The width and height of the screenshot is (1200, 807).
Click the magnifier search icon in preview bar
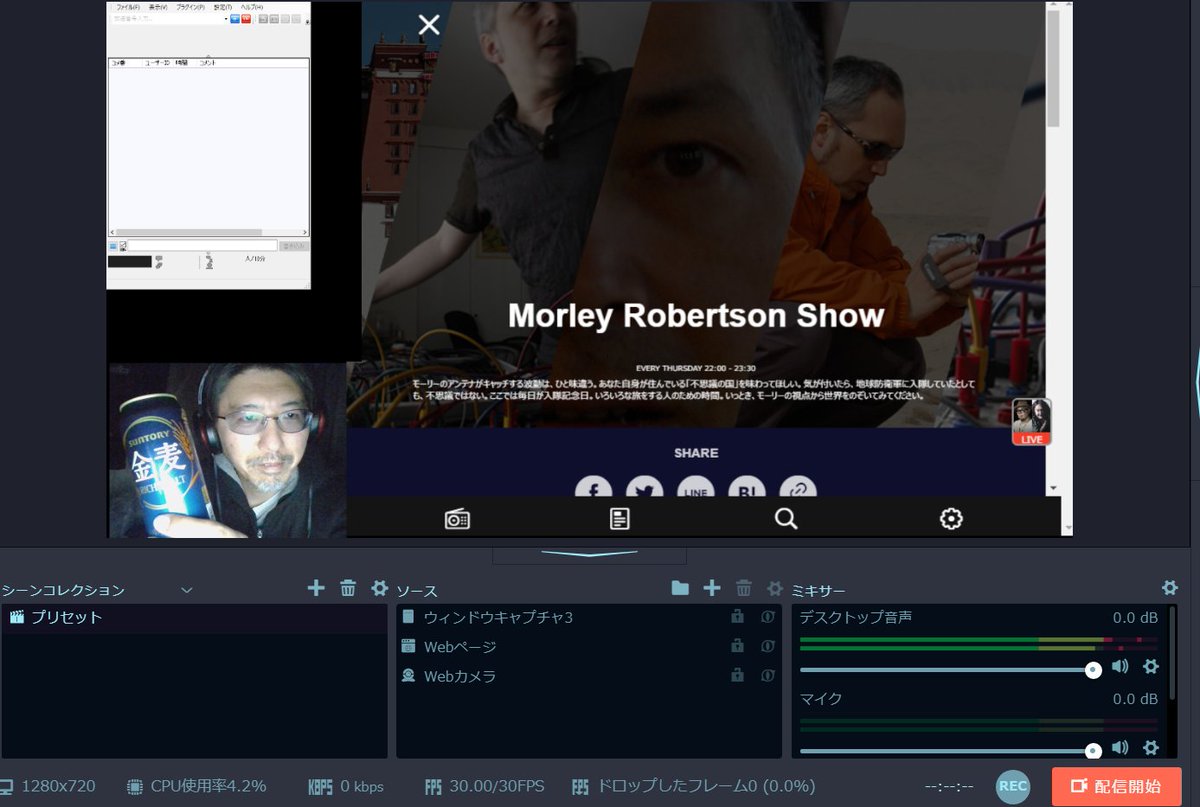click(x=786, y=518)
